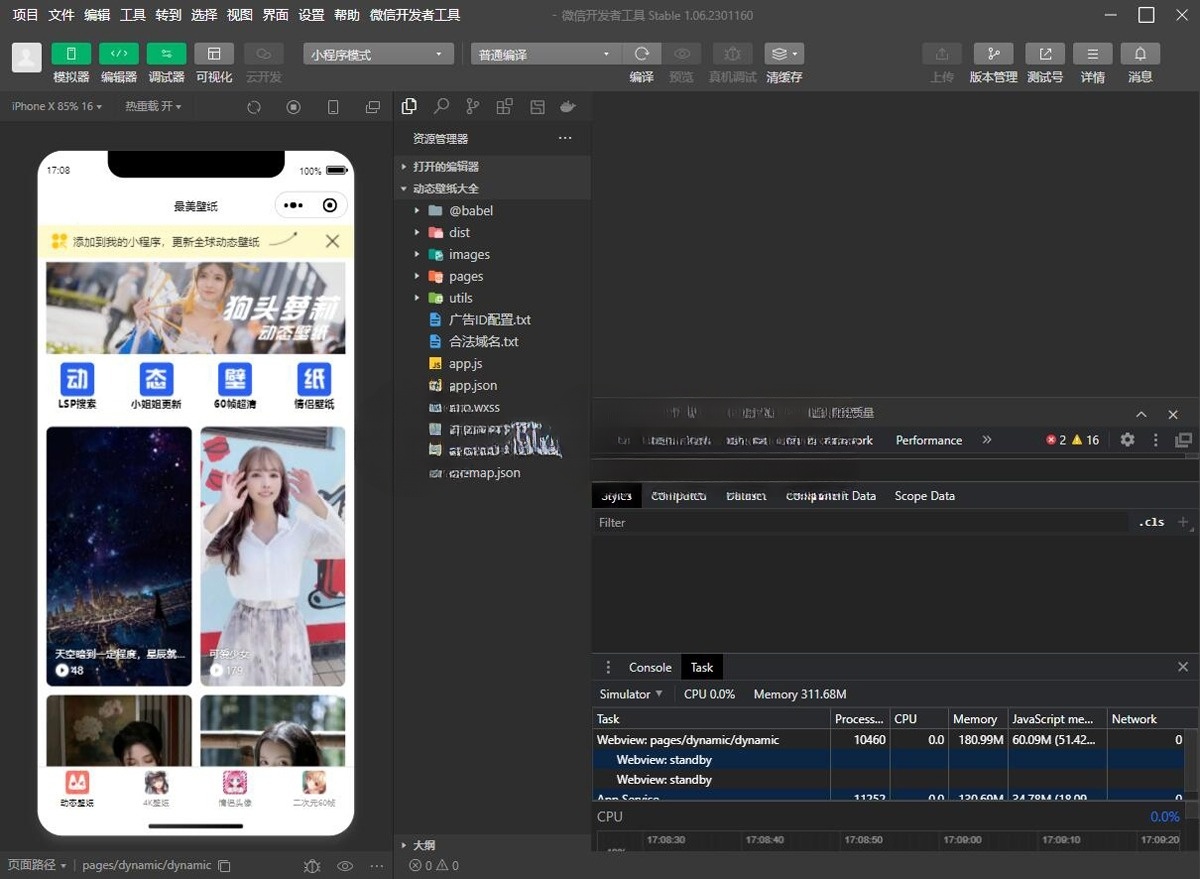Toggle the 模拟器 simulator panel button
Screen dimensions: 1200x879
(x=71, y=54)
